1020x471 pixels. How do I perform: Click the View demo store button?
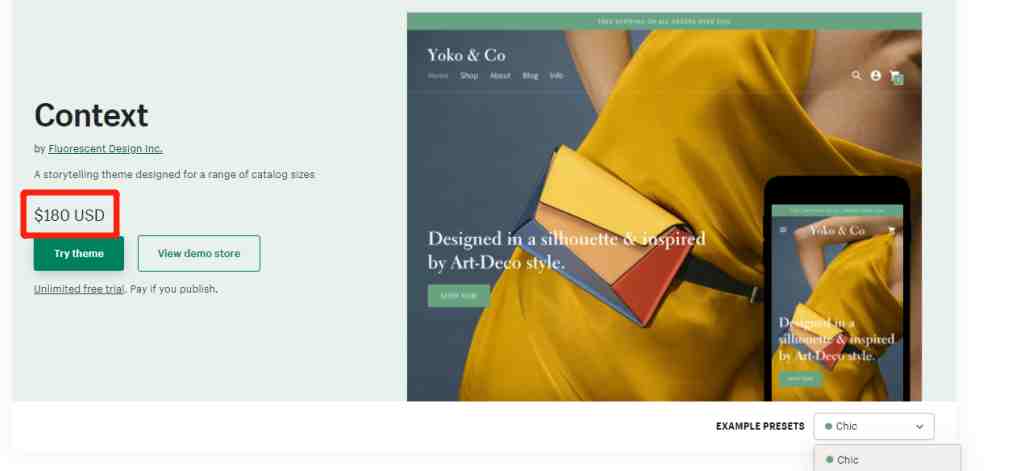pyautogui.click(x=199, y=254)
